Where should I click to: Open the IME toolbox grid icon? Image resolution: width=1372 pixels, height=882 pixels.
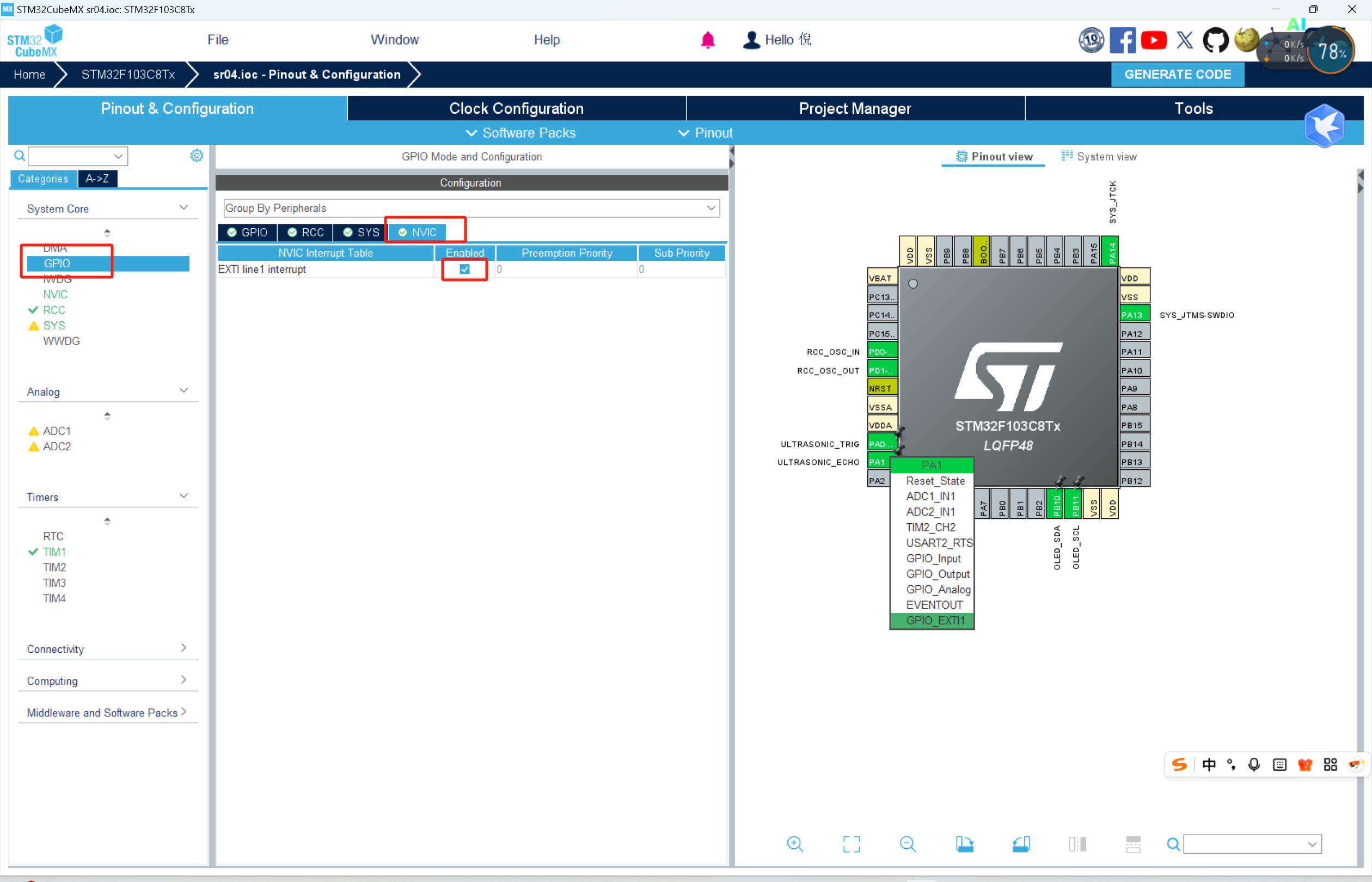coord(1330,764)
